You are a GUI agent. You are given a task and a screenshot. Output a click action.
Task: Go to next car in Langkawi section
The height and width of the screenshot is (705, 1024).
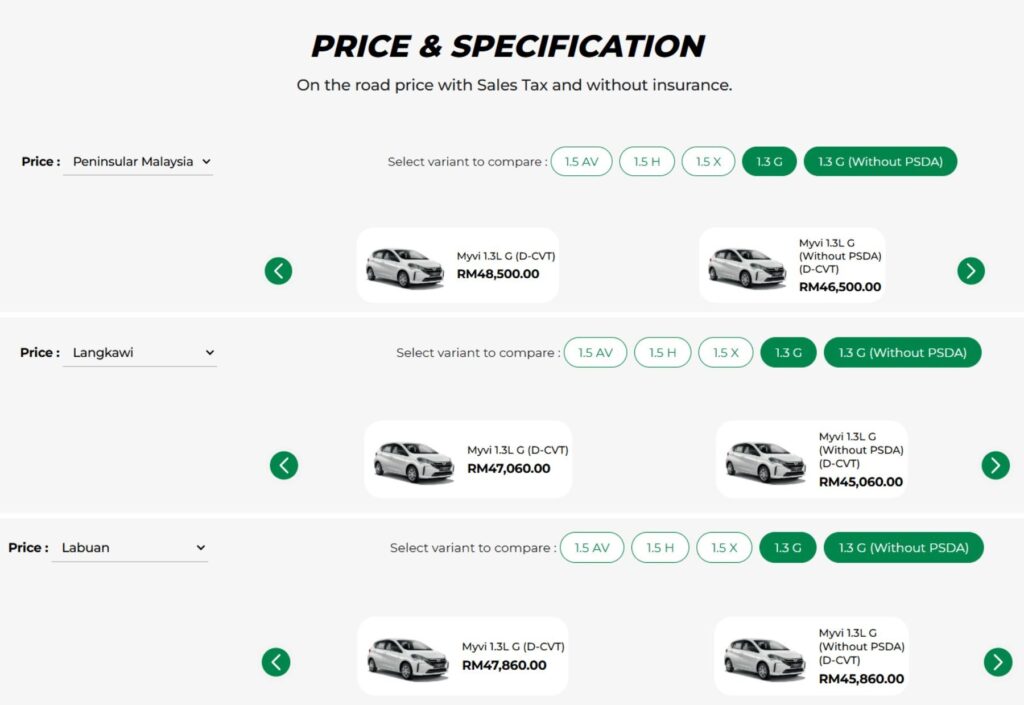tap(995, 465)
